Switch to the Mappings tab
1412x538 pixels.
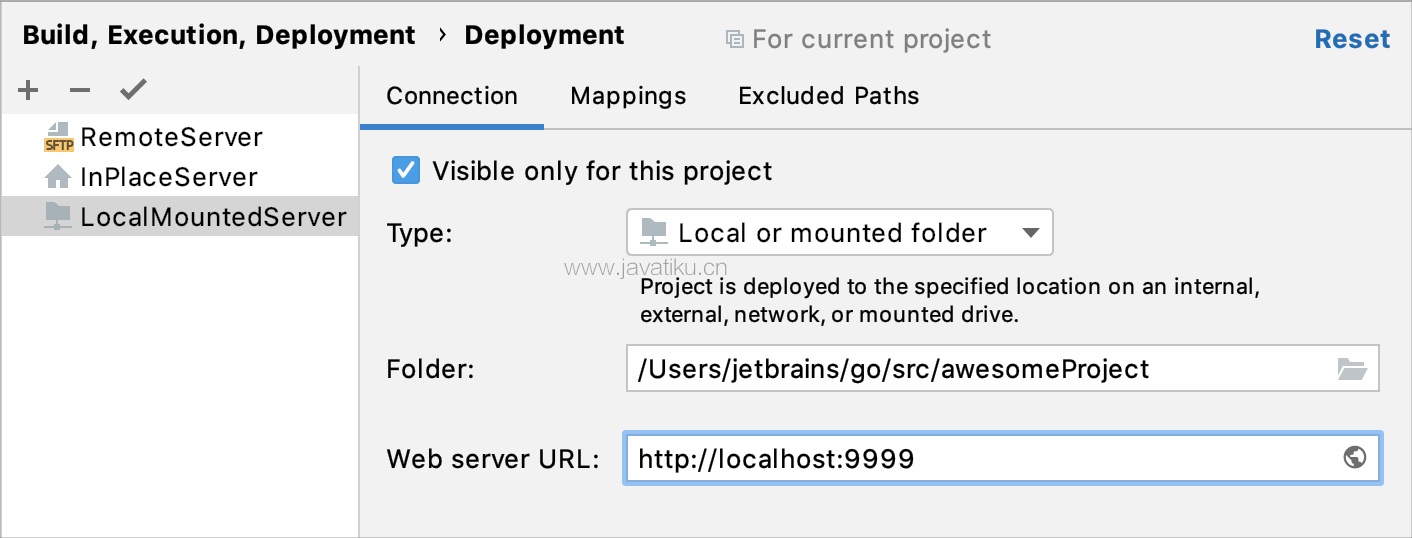point(628,96)
